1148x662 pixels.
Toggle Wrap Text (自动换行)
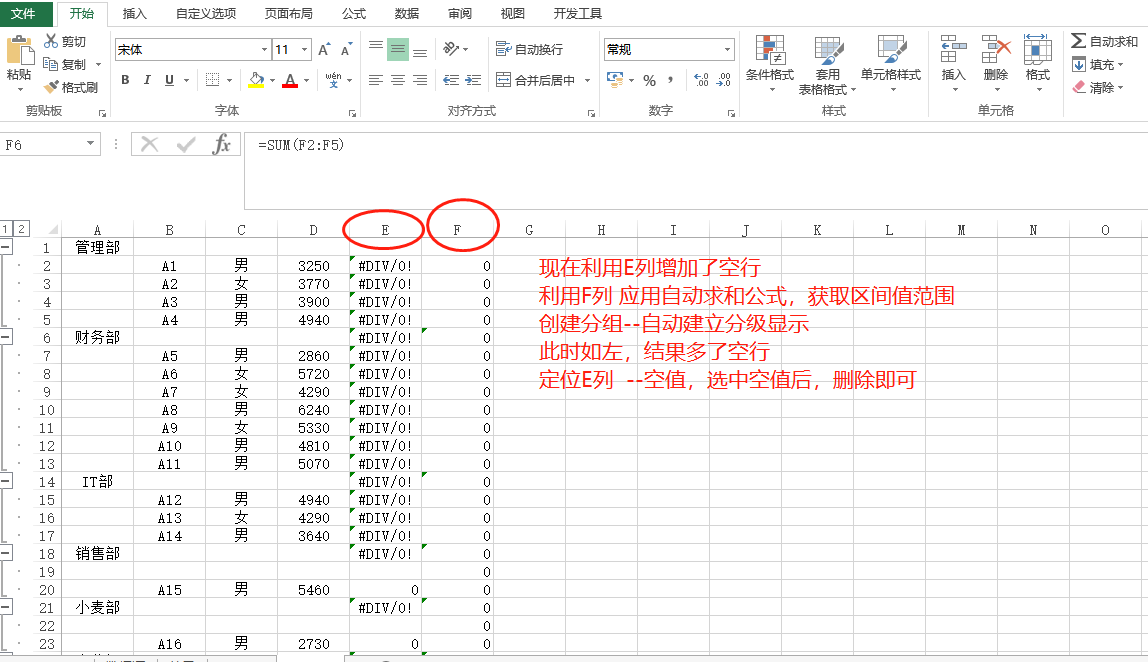(529, 49)
